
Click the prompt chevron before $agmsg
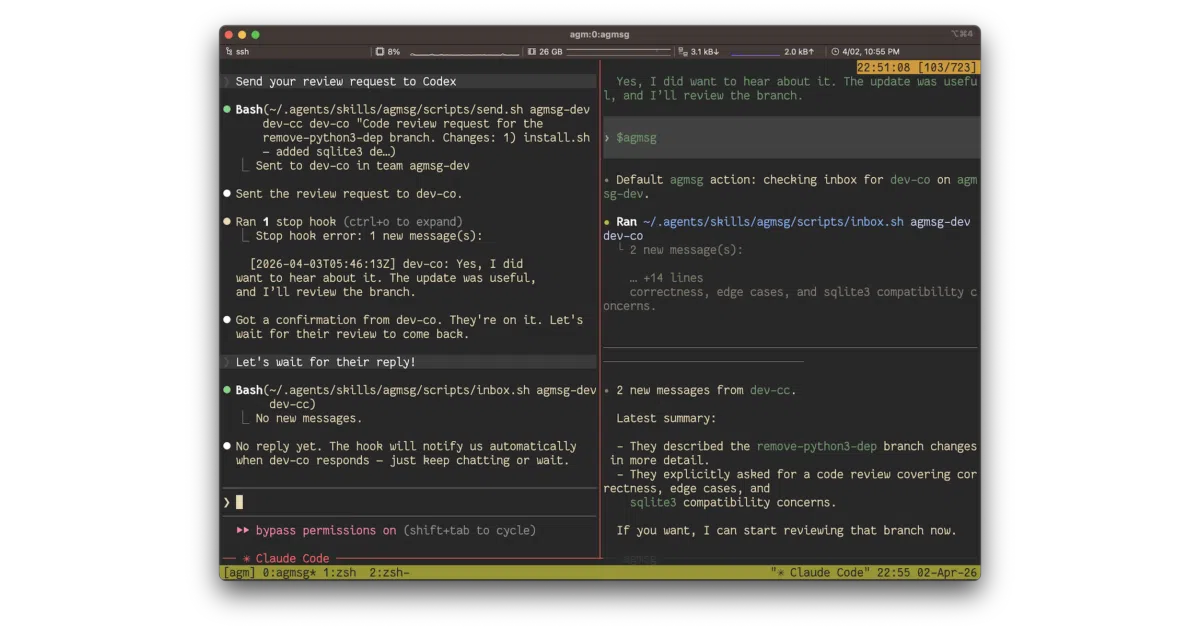coord(607,138)
